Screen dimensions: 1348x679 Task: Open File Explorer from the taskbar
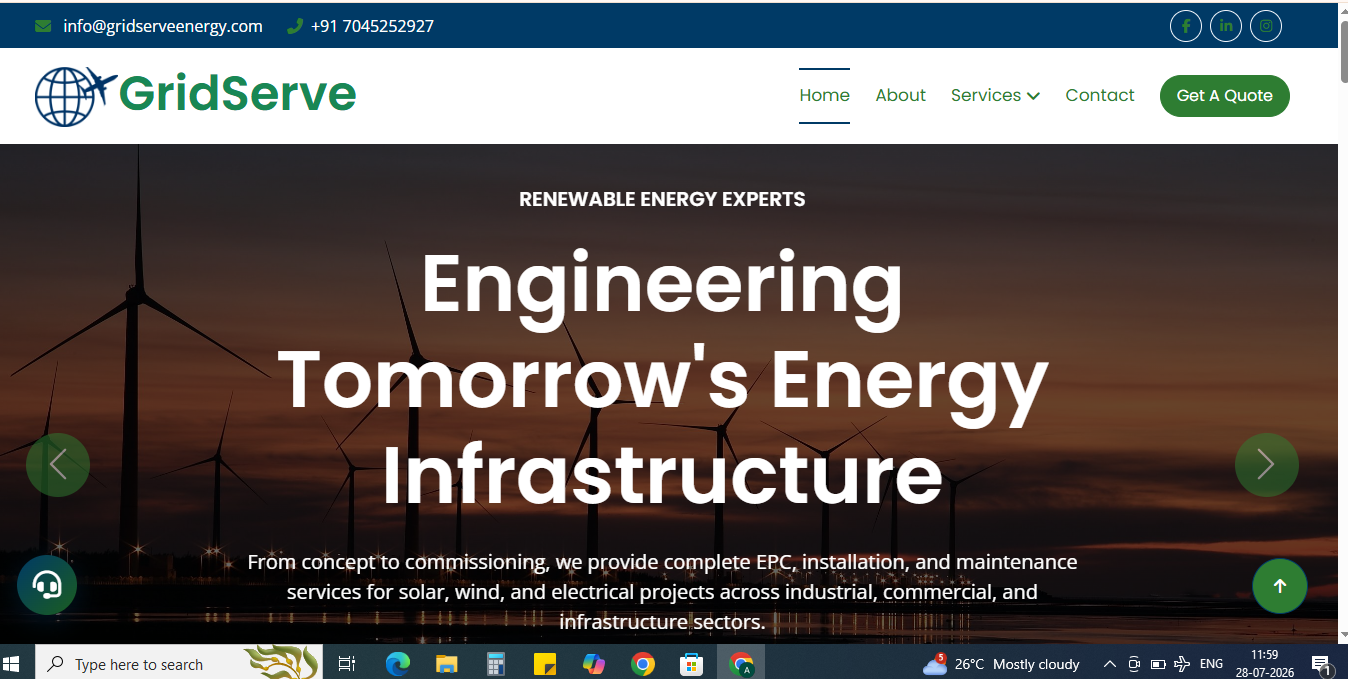pos(446,663)
